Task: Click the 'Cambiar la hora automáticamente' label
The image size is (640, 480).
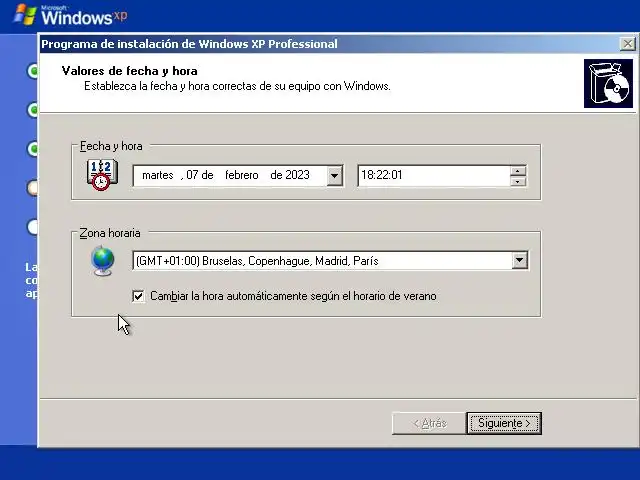Action: [293, 296]
